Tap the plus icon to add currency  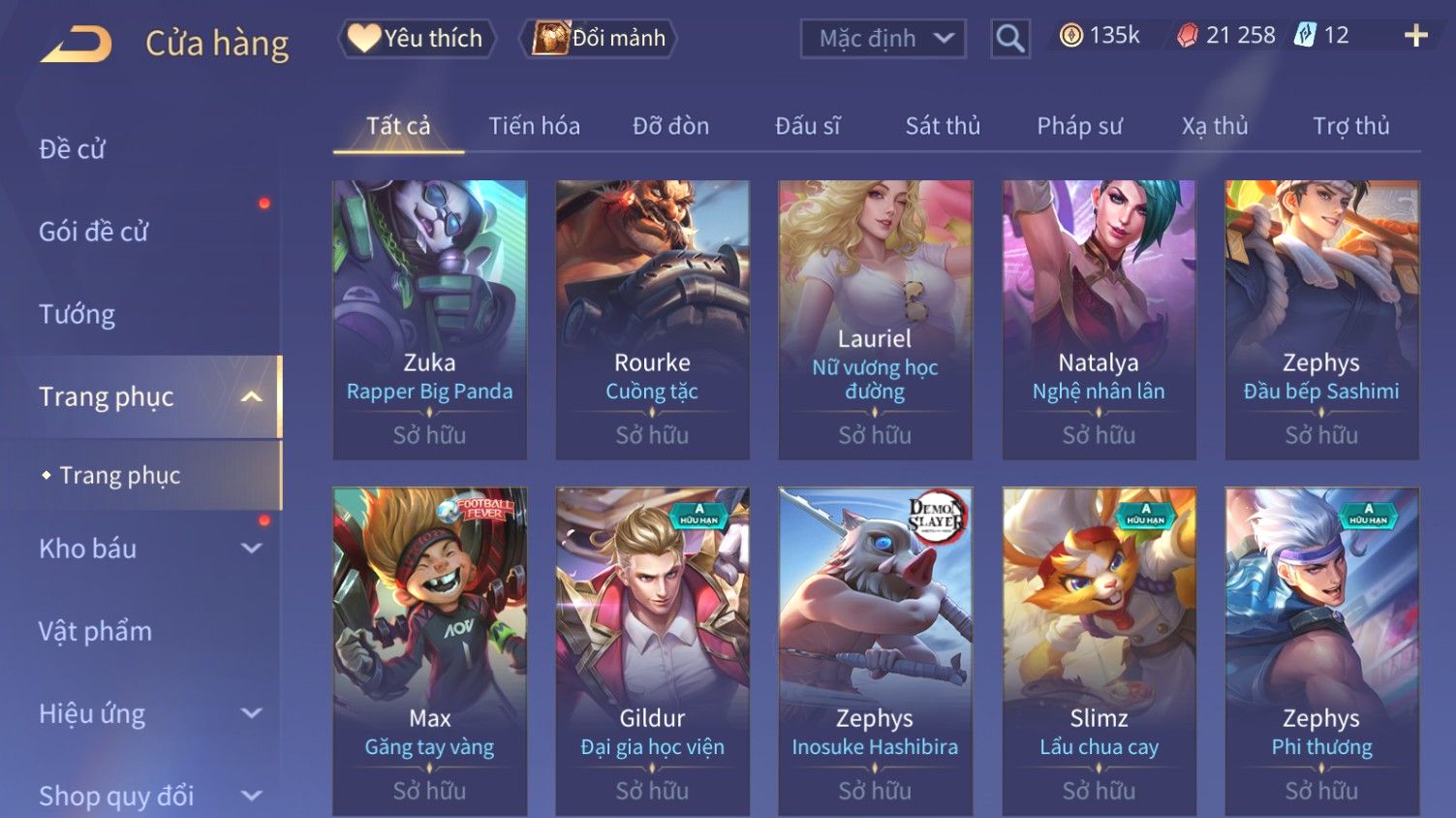[1416, 36]
